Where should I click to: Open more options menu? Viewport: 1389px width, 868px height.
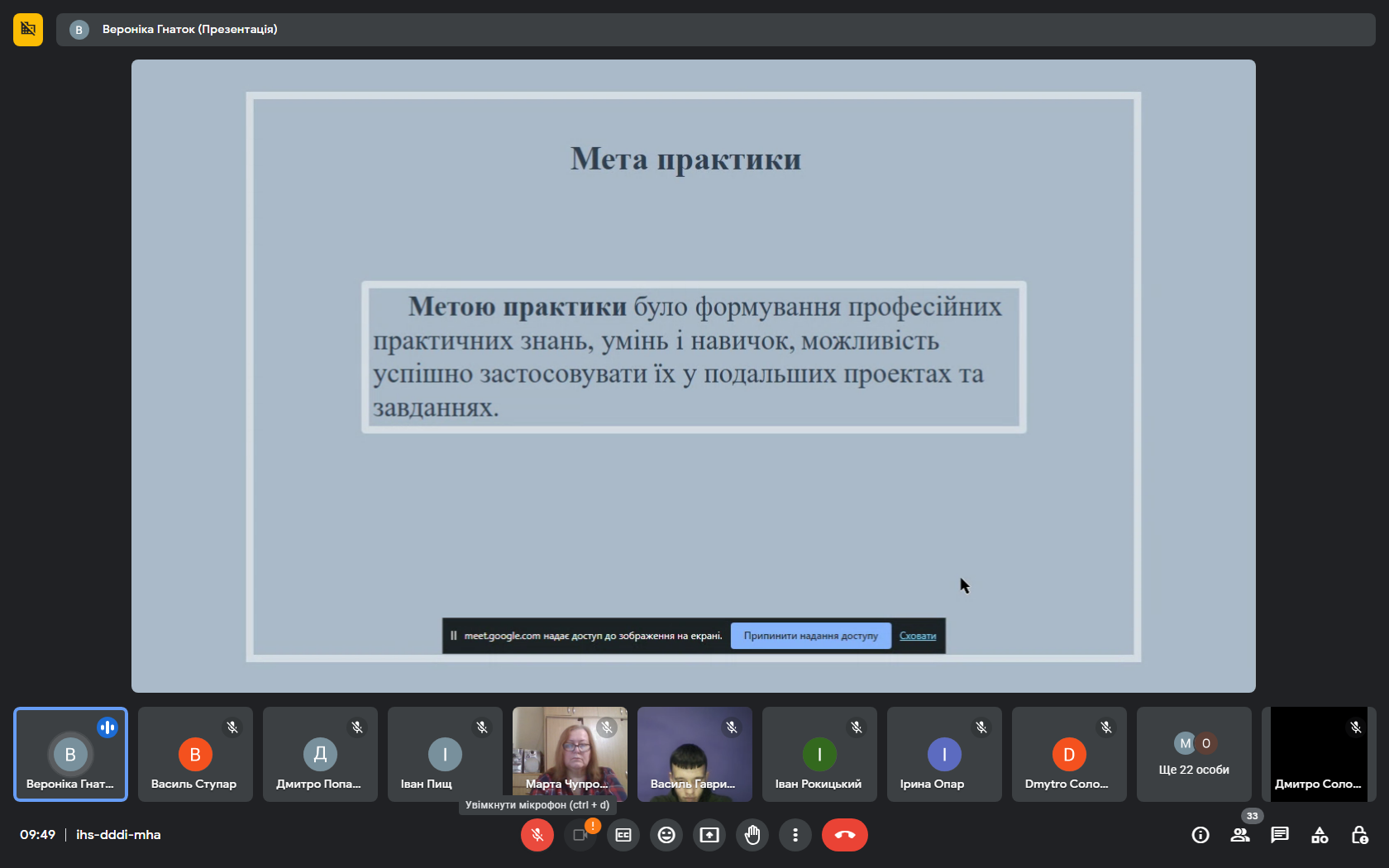795,835
